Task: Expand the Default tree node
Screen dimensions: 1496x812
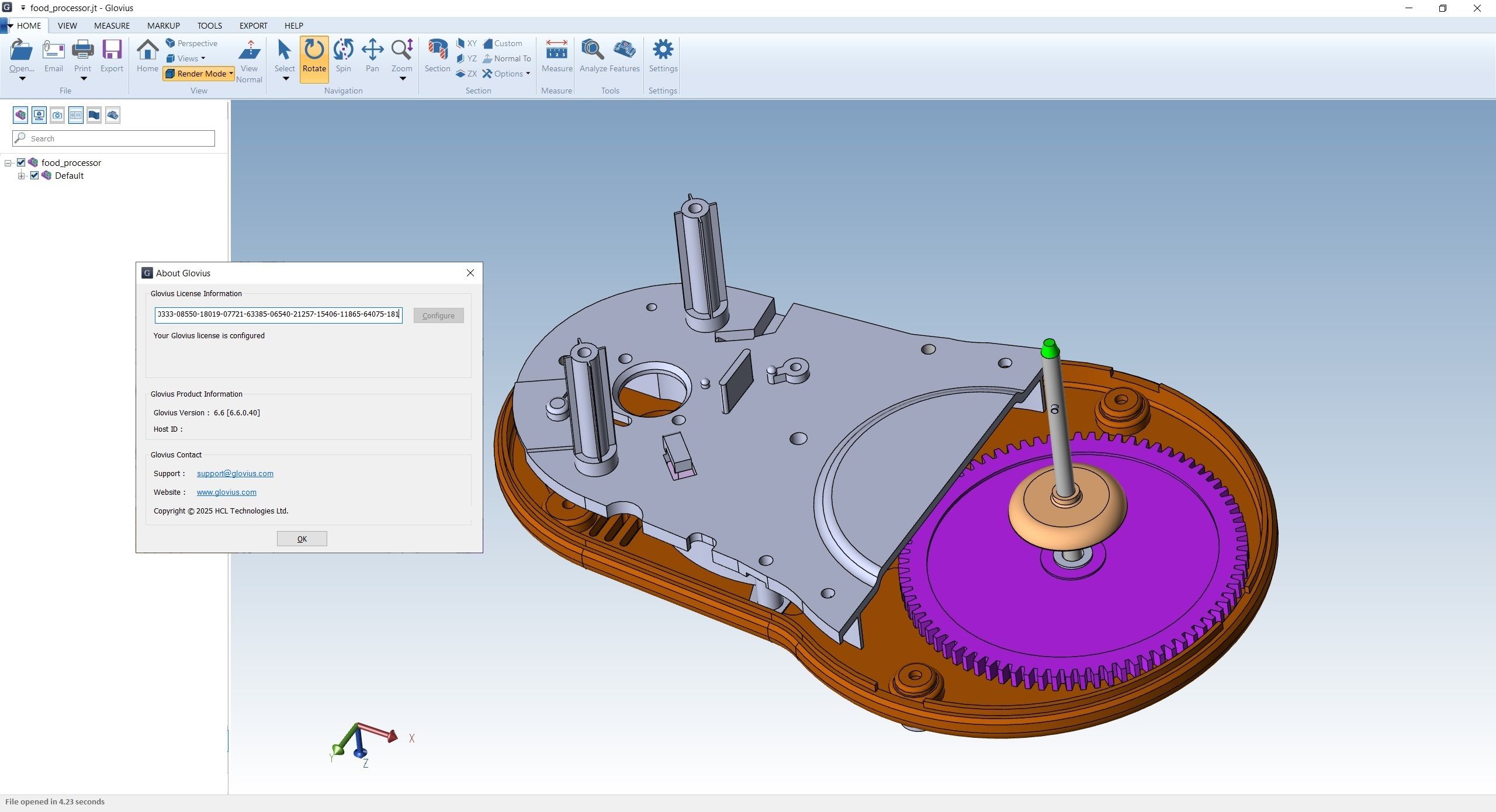Action: point(21,176)
